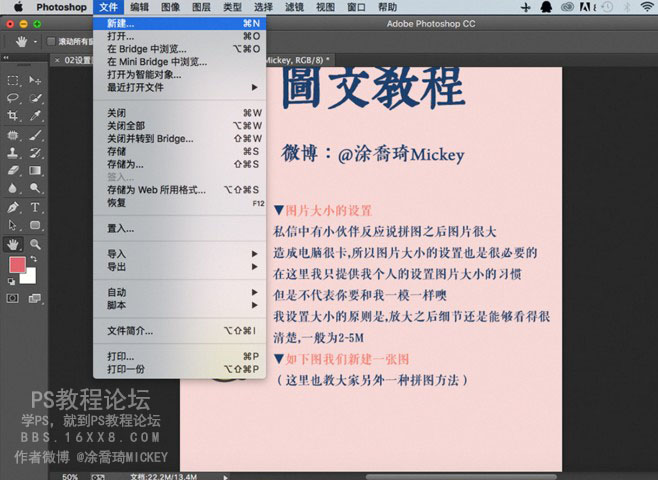This screenshot has height=480, width=658.
Task: Select the Brush tool
Action: (x=35, y=135)
